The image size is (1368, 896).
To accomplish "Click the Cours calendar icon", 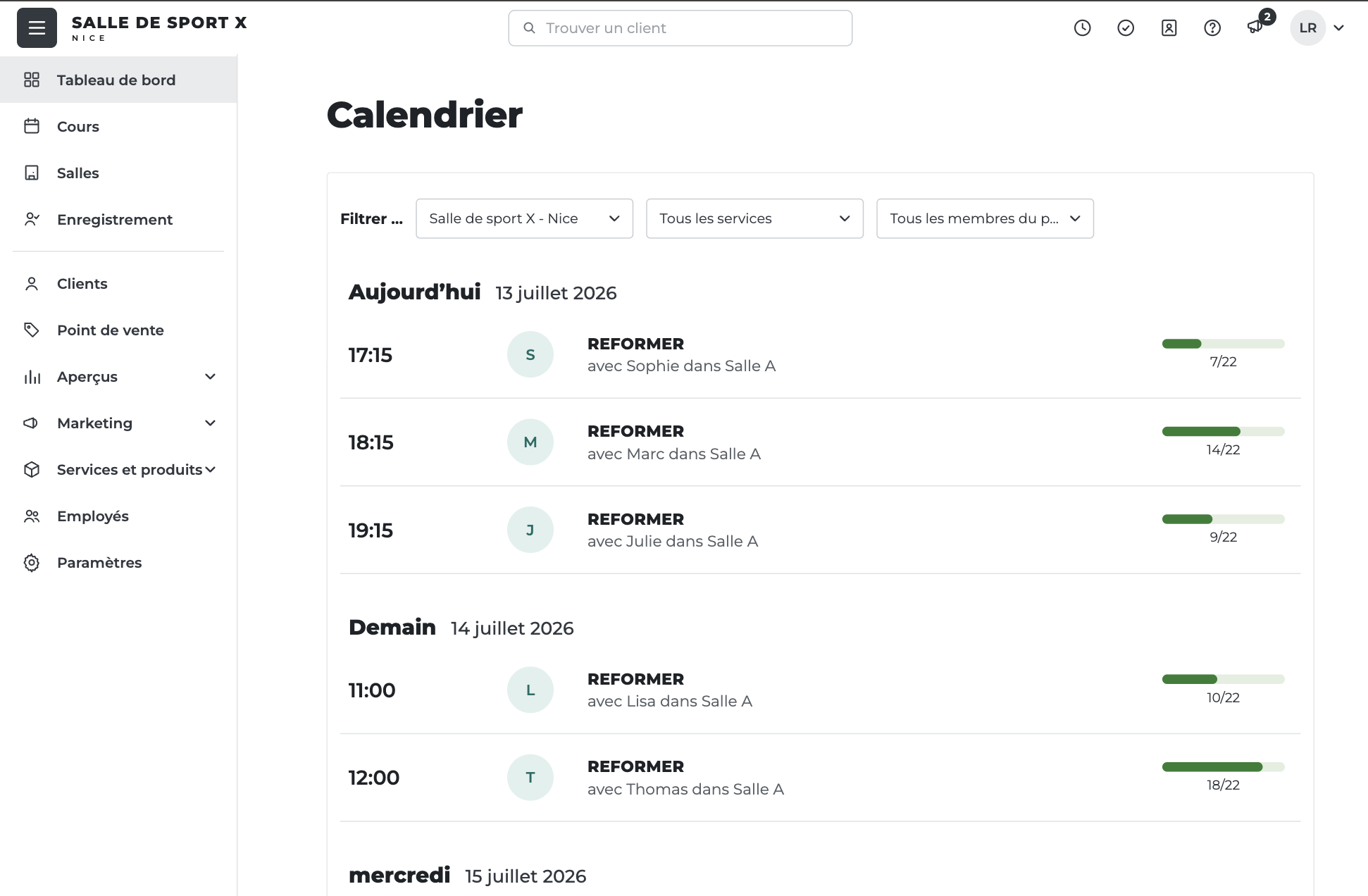I will tap(32, 126).
